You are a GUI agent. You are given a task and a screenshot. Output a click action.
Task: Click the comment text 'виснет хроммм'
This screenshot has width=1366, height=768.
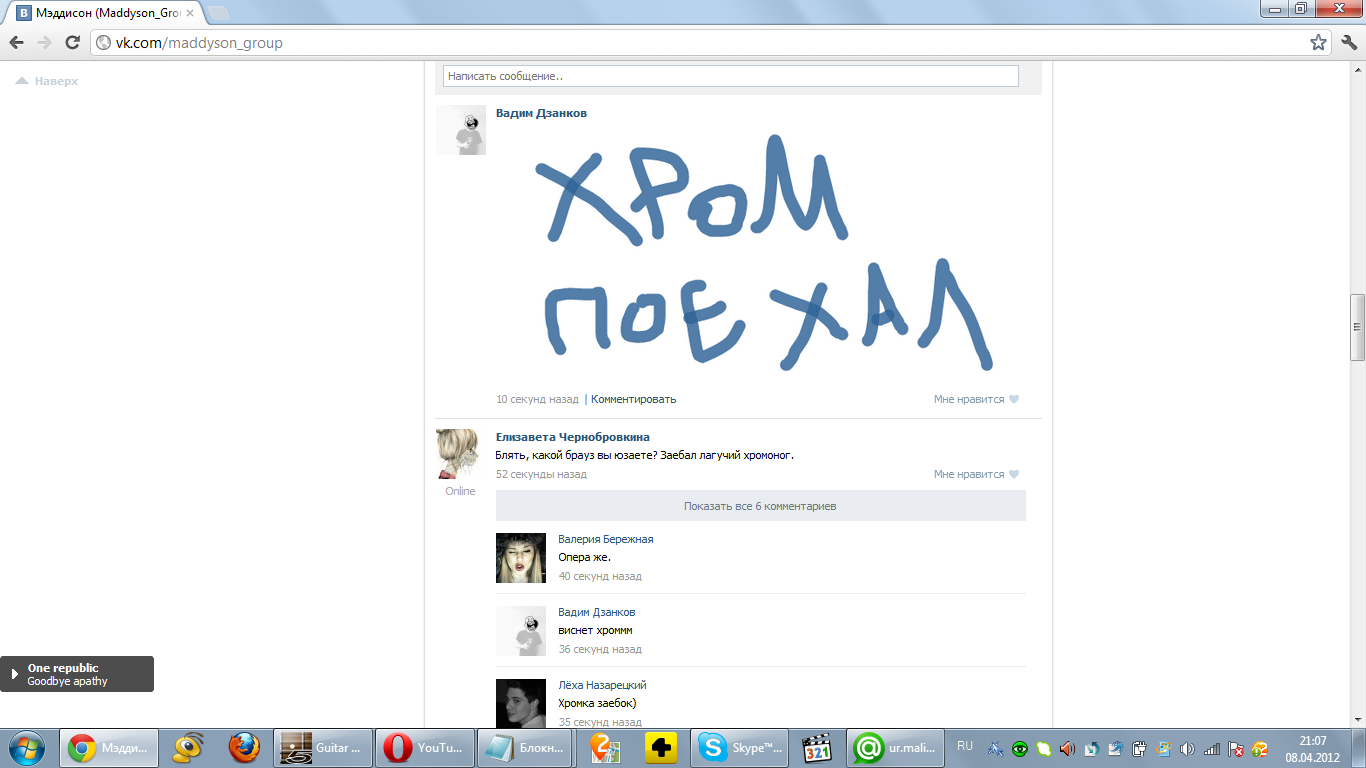595,630
